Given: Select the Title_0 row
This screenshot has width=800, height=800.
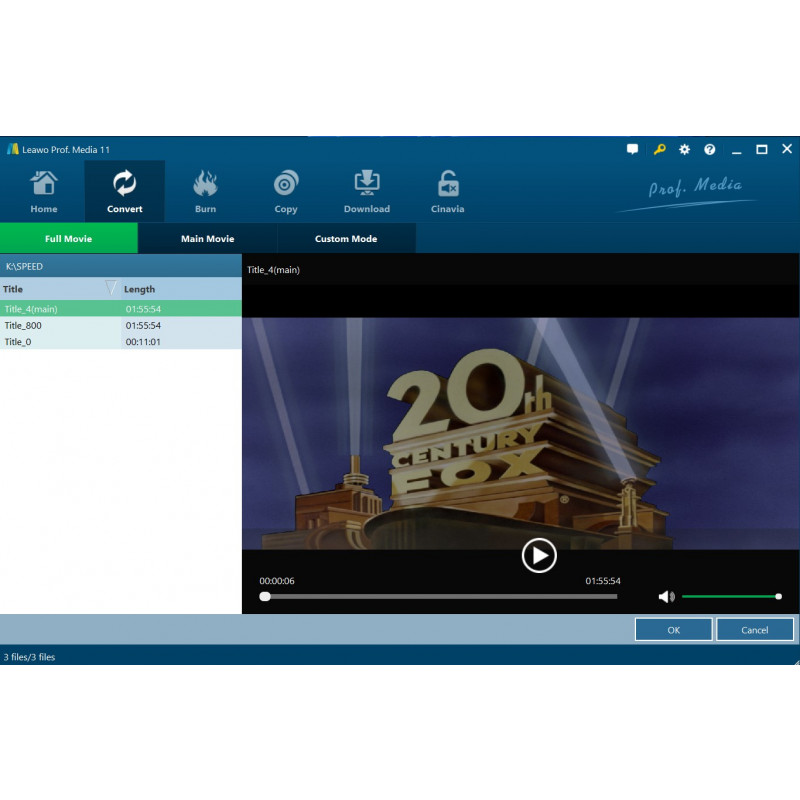Looking at the screenshot, I should coord(121,342).
